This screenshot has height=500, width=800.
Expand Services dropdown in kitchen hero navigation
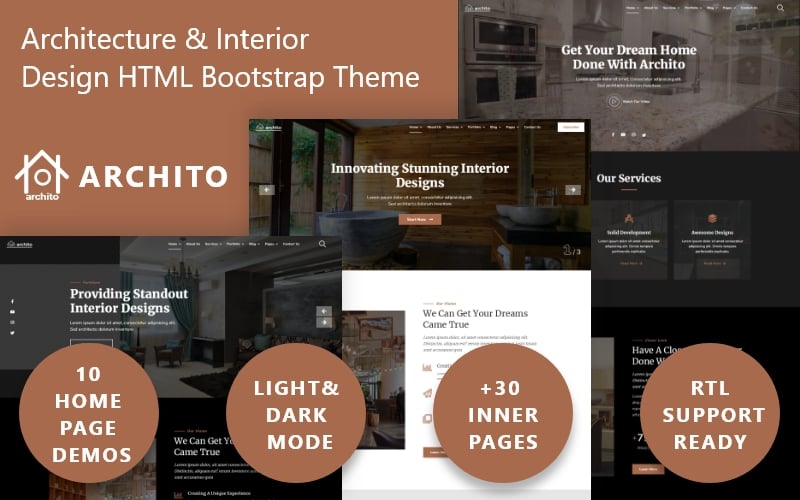(671, 8)
